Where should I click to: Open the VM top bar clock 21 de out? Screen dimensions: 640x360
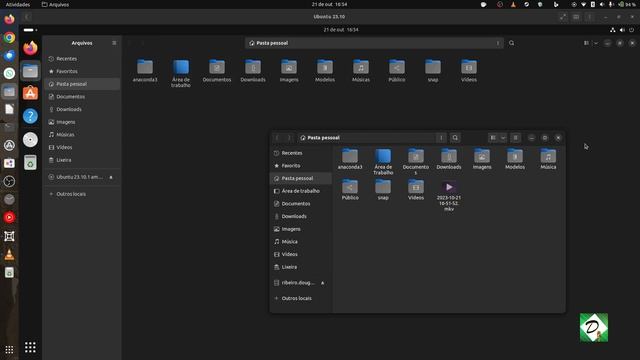point(341,30)
